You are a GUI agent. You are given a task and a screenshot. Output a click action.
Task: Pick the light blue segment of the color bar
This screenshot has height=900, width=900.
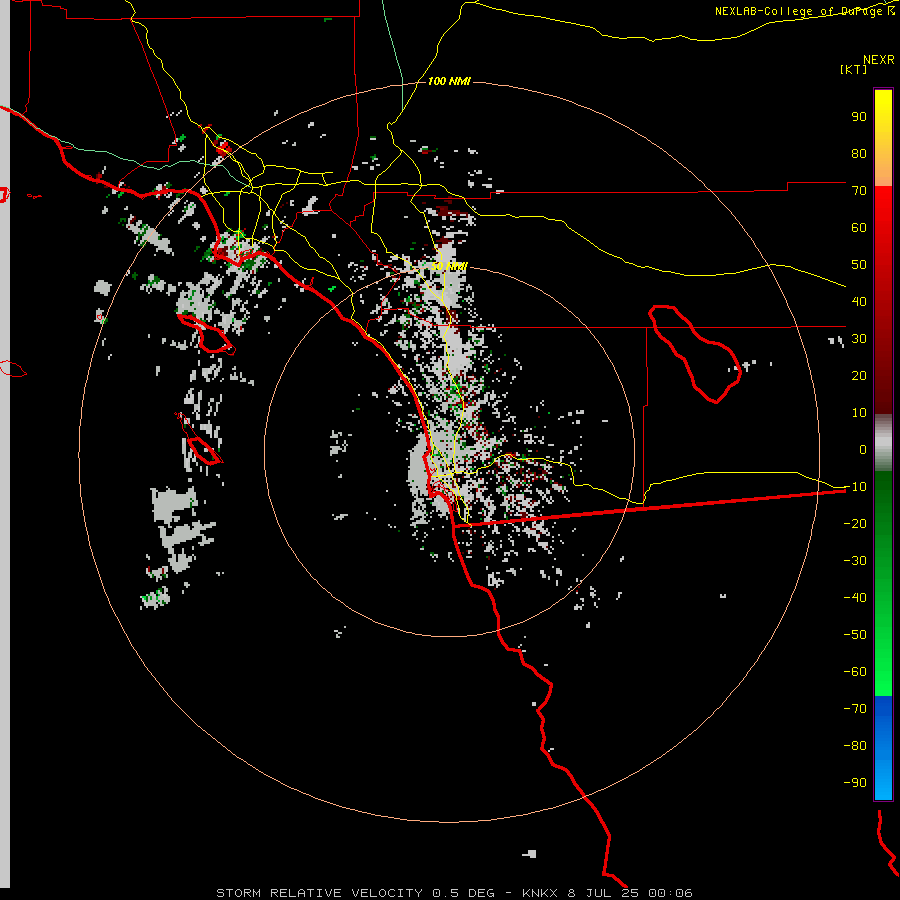pos(883,778)
